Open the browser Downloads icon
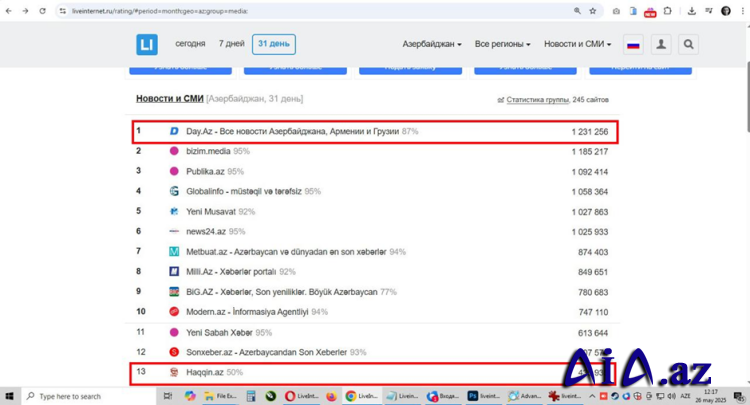This screenshot has width=750, height=405. 692,11
